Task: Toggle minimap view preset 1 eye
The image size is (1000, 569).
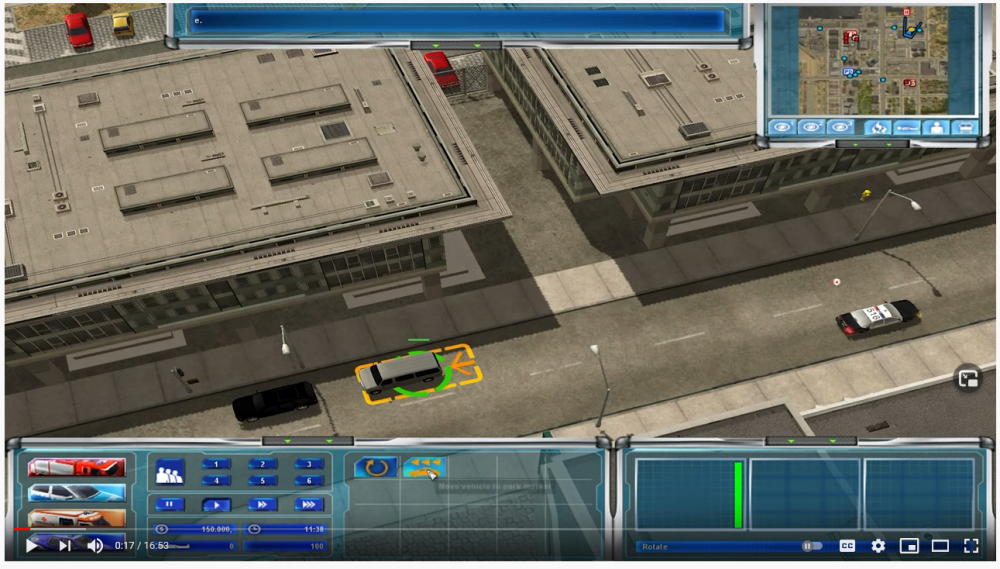Action: tap(783, 127)
